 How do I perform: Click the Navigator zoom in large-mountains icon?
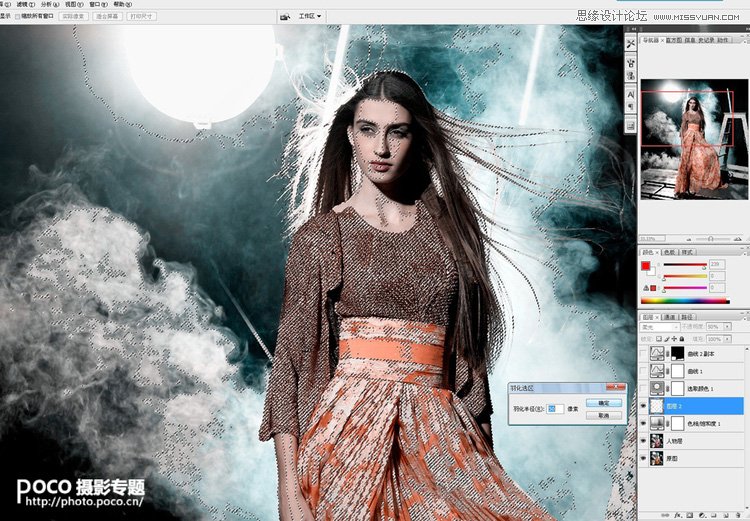738,238
